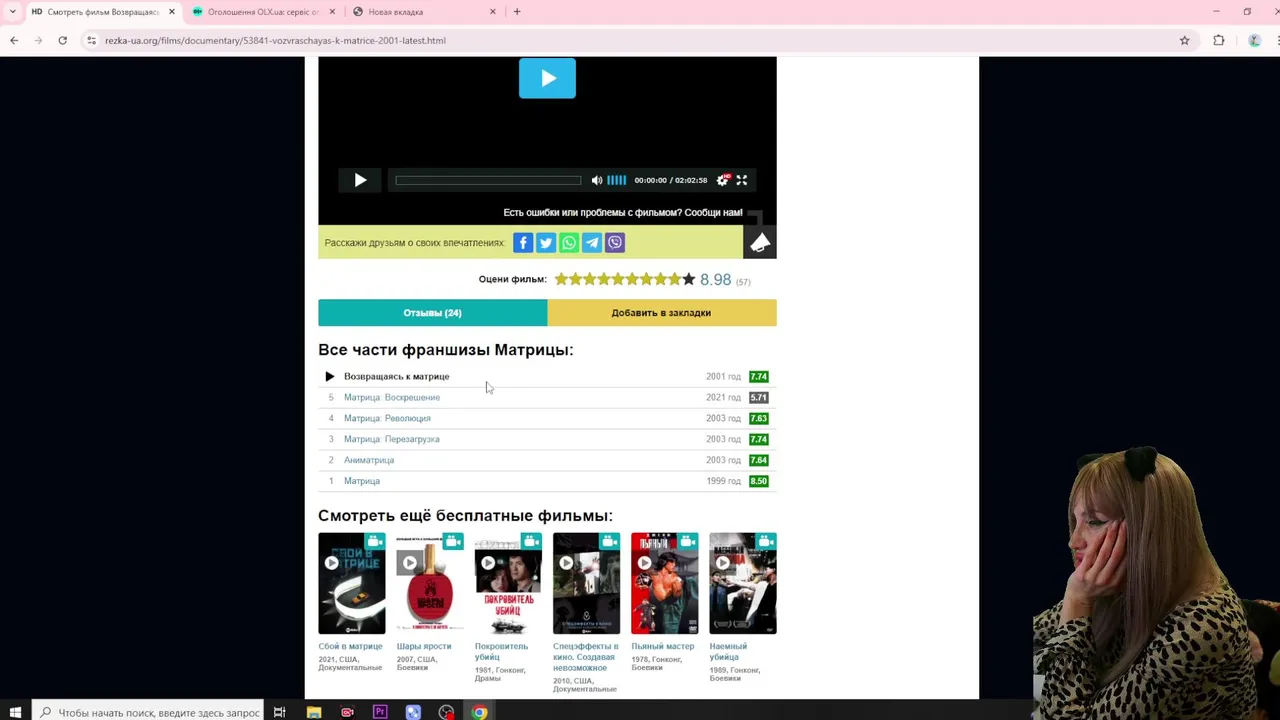
Task: Open 'Матрица' 1999 film link
Action: [x=362, y=481]
